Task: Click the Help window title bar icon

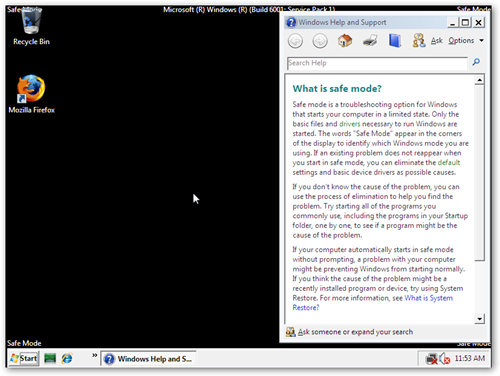Action: pyautogui.click(x=291, y=22)
